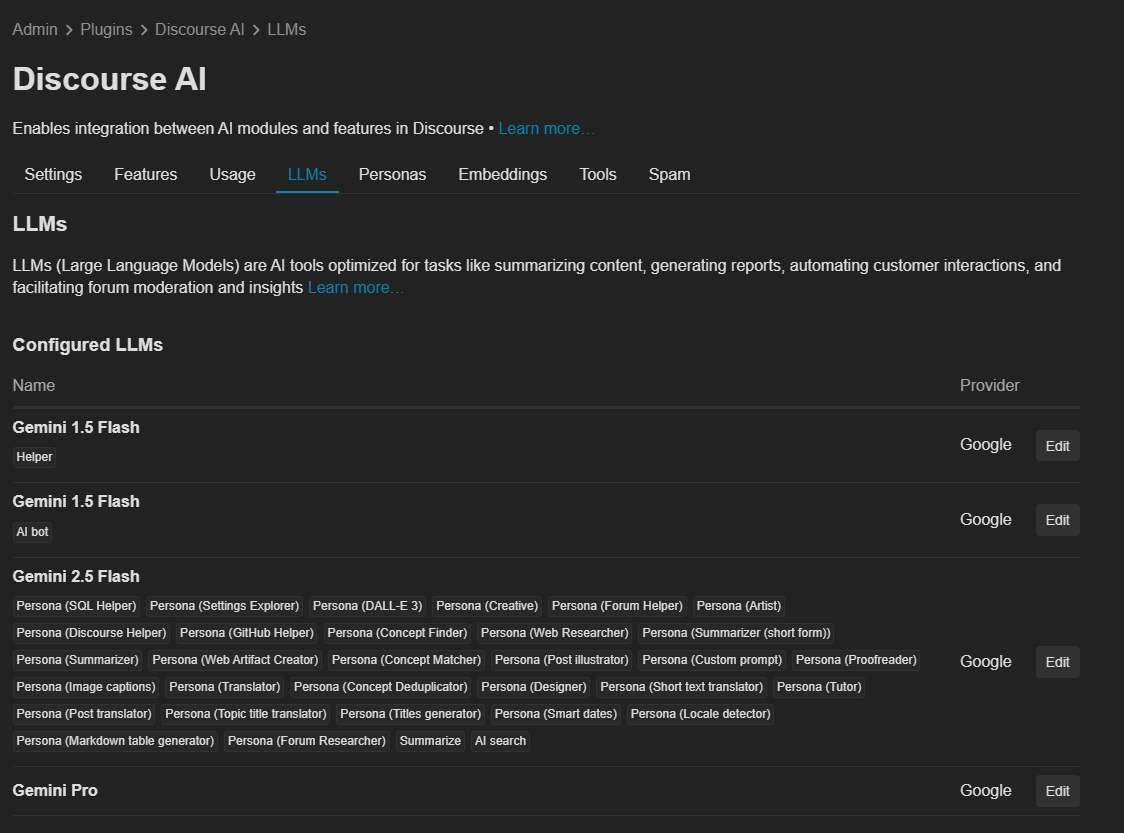Click the Persona (Proofreader) tag
Screen dimensions: 1124x833
pos(856,660)
